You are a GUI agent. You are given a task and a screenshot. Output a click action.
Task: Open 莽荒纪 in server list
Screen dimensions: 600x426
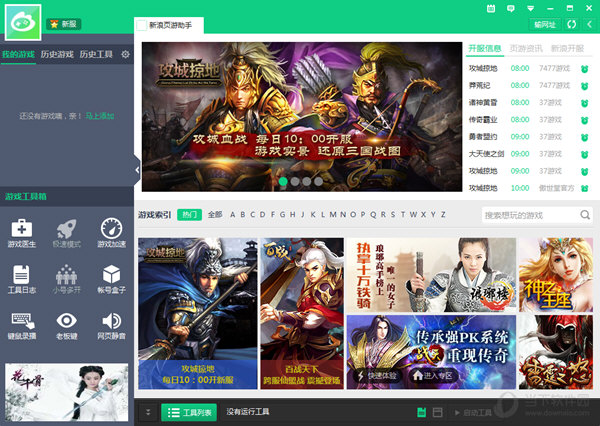(479, 86)
